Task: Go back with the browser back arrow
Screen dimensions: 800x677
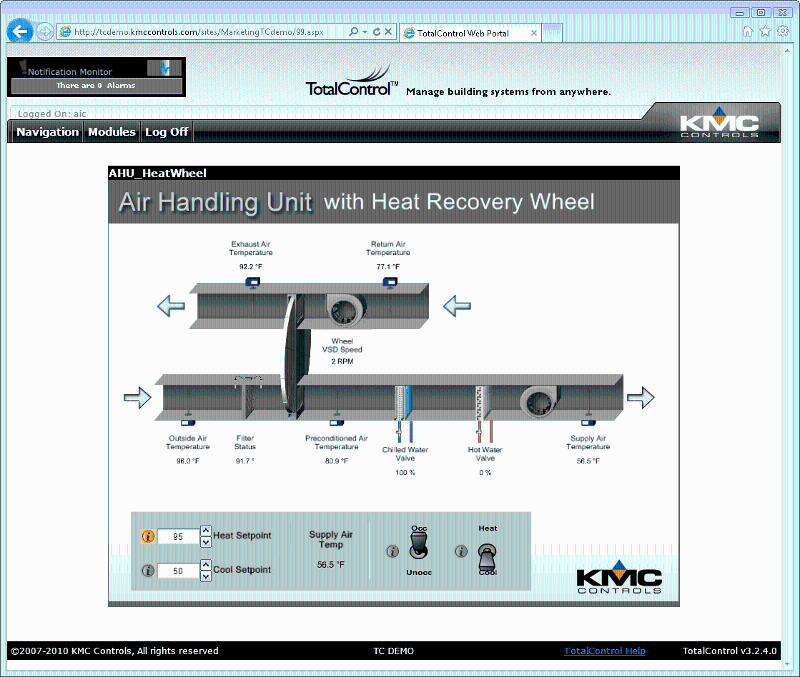Action: tap(20, 32)
